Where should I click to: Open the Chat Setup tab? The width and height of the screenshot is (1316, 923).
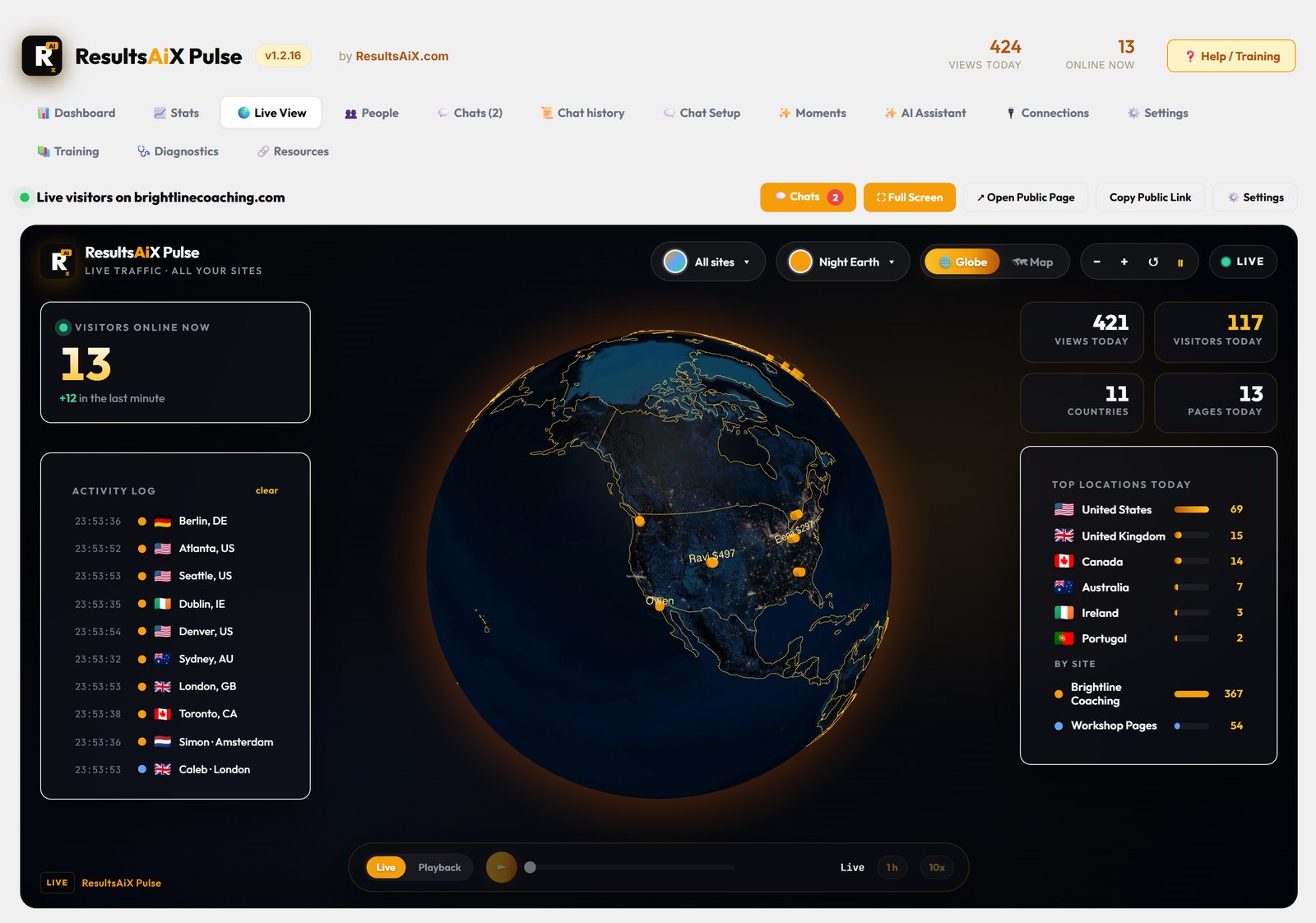tap(702, 113)
